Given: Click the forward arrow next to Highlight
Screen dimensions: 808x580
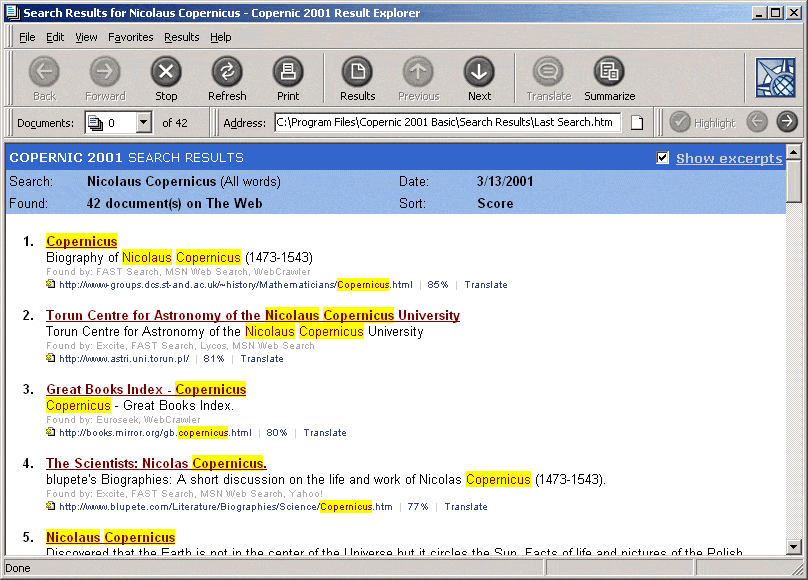Looking at the screenshot, I should coord(787,121).
